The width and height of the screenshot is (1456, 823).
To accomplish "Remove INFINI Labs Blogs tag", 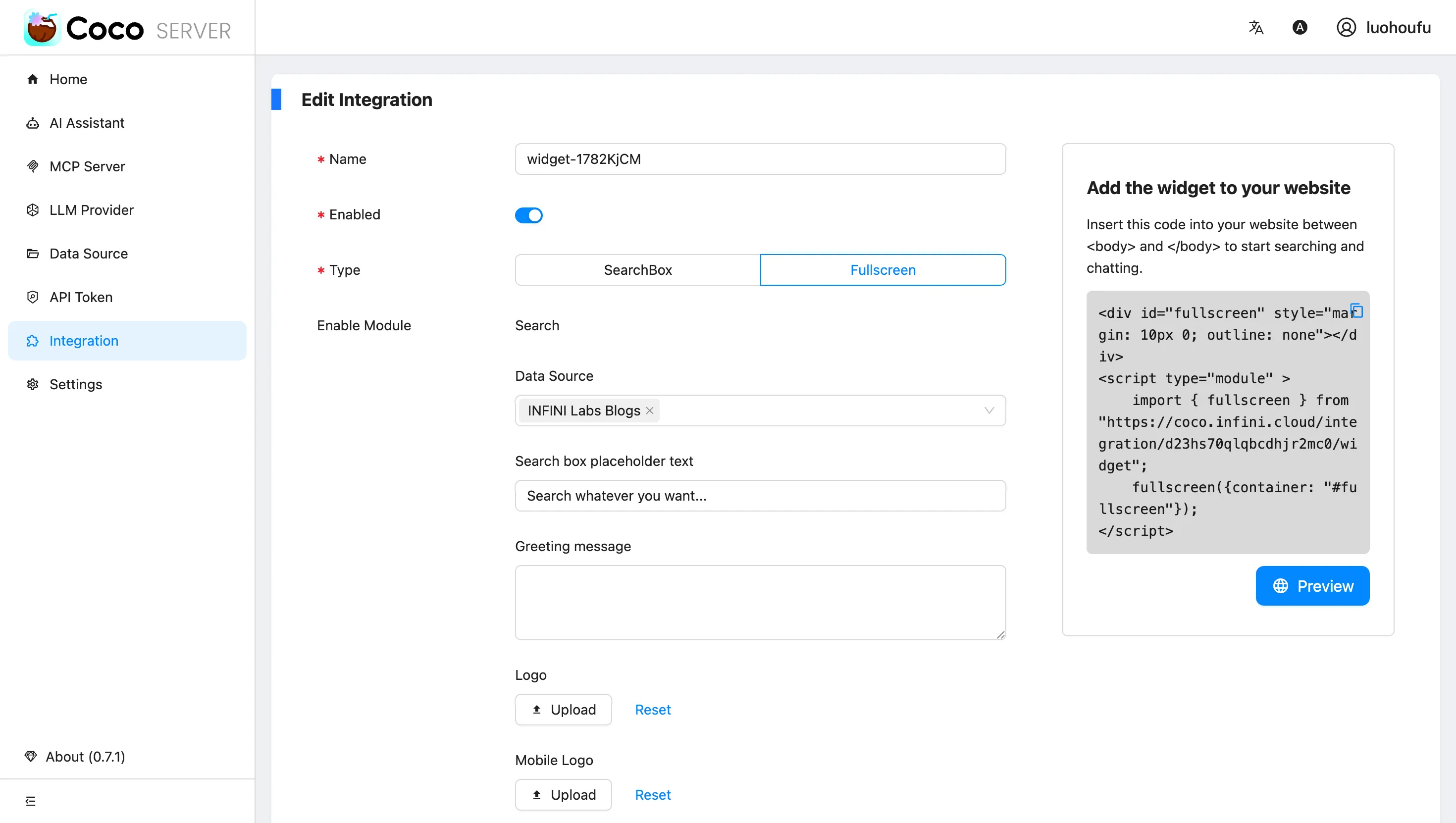I will (x=649, y=411).
